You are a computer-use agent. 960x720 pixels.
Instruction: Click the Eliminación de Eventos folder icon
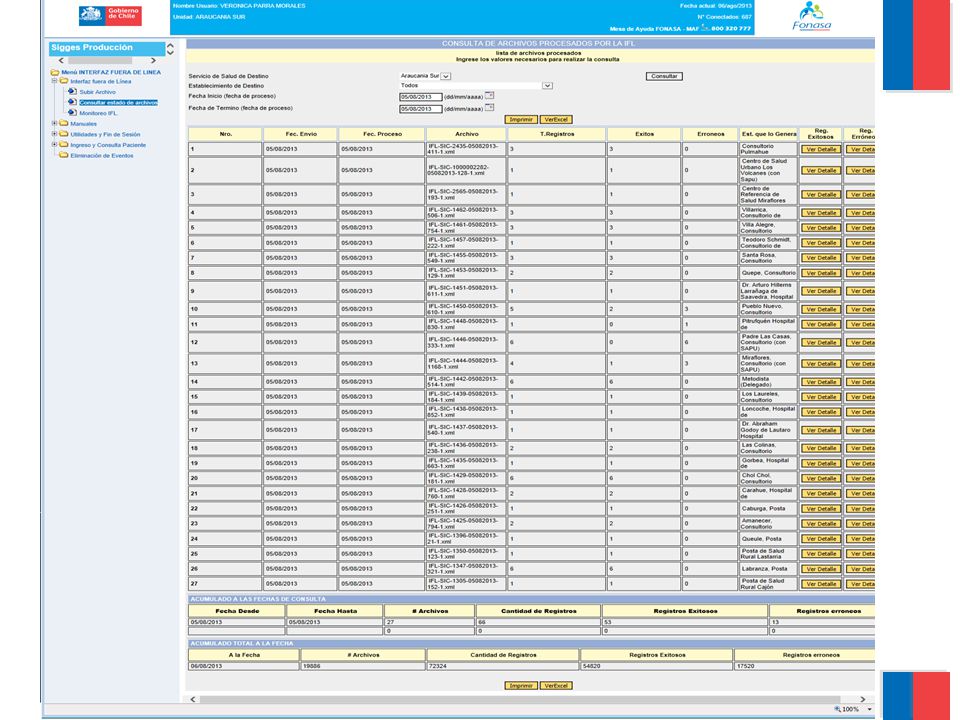point(64,156)
